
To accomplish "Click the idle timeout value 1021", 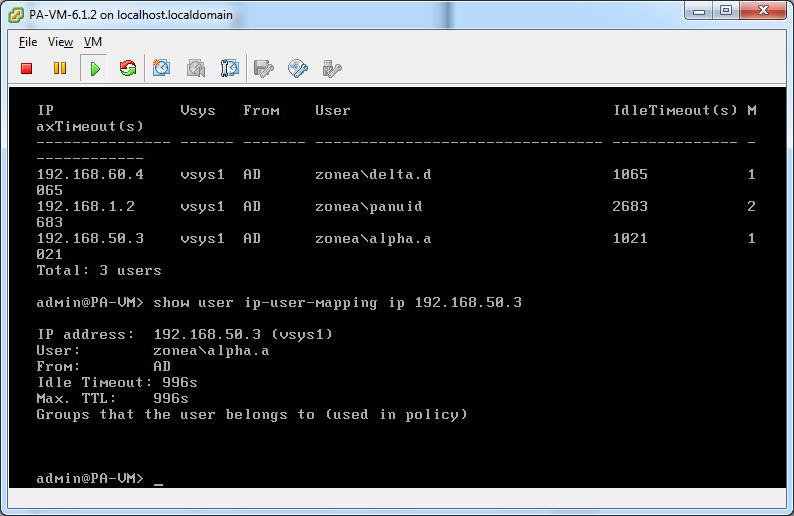I will [630, 239].
